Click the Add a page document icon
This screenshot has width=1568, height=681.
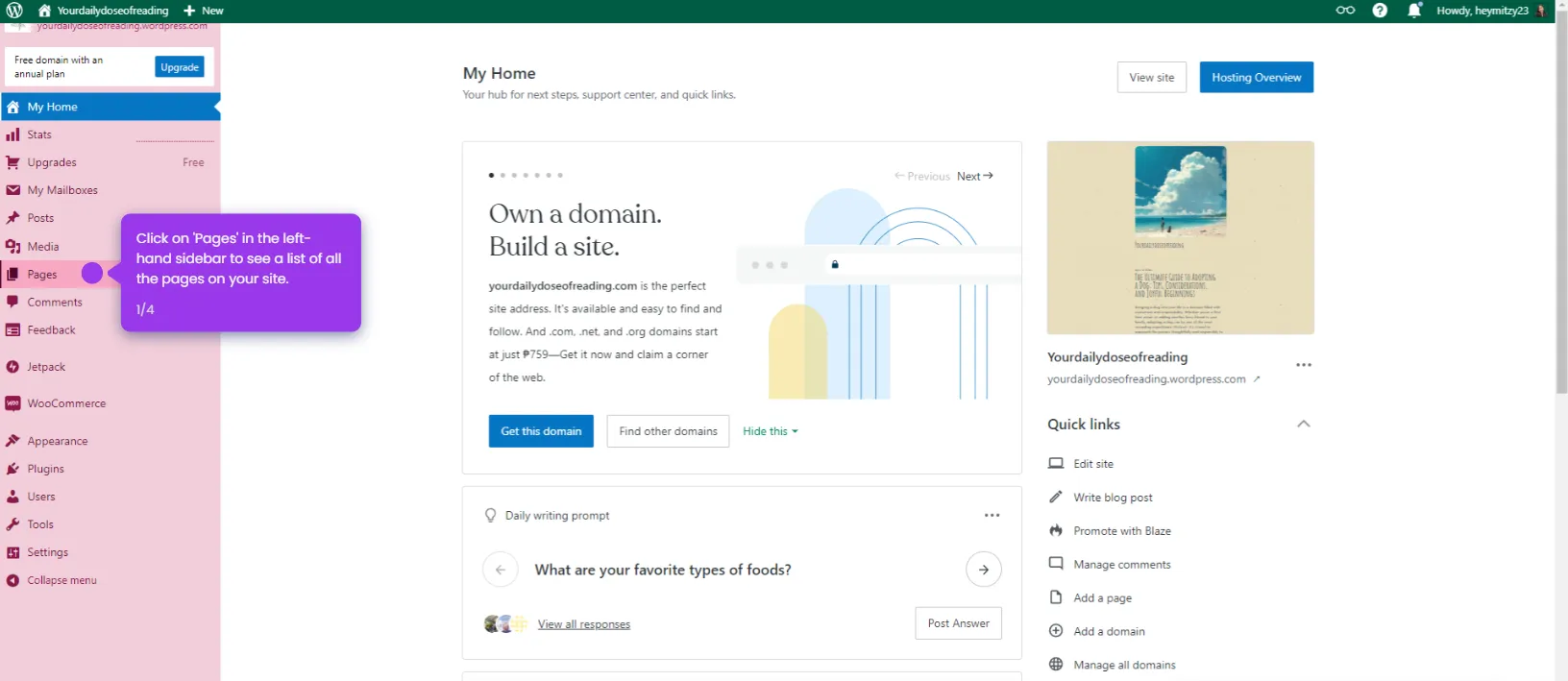1056,597
